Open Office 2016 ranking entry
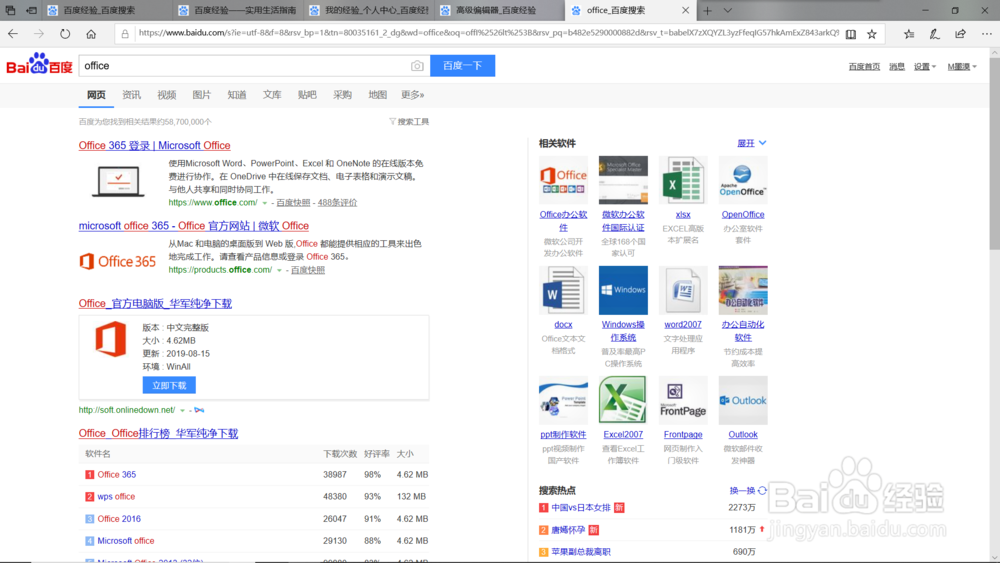The height and width of the screenshot is (563, 1000). click(119, 518)
